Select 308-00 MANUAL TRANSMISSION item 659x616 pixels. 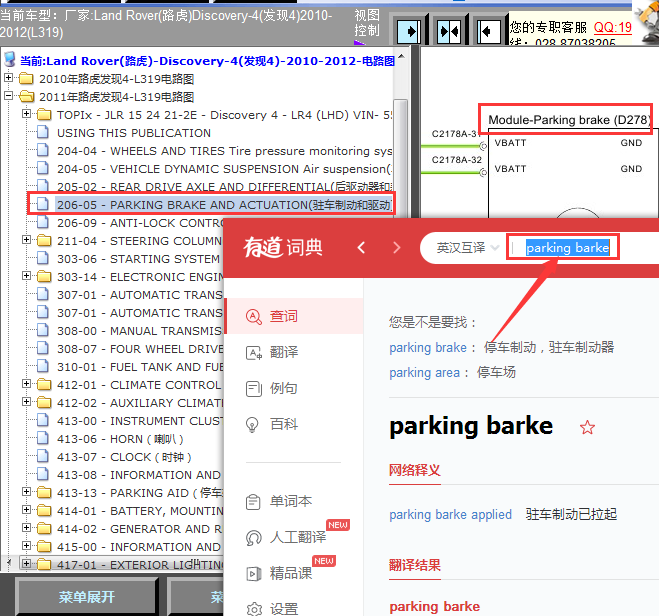140,331
